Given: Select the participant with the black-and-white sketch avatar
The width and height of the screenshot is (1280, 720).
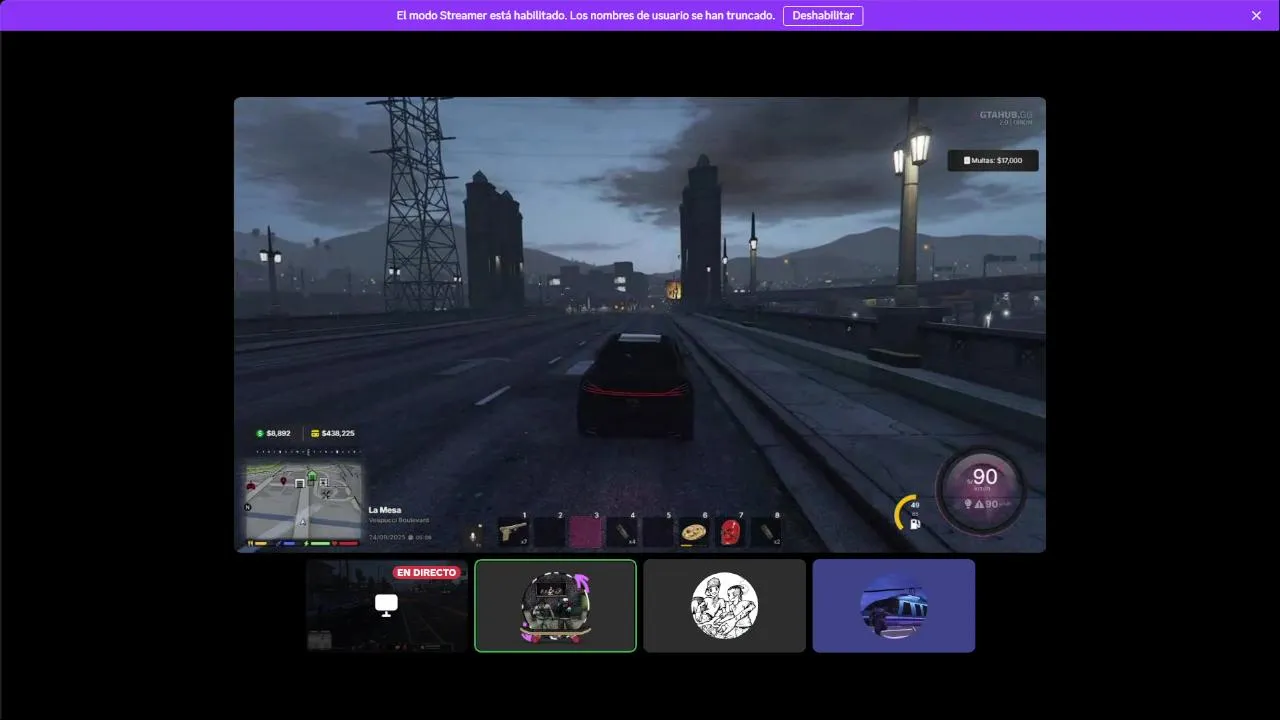Looking at the screenshot, I should tap(724, 605).
